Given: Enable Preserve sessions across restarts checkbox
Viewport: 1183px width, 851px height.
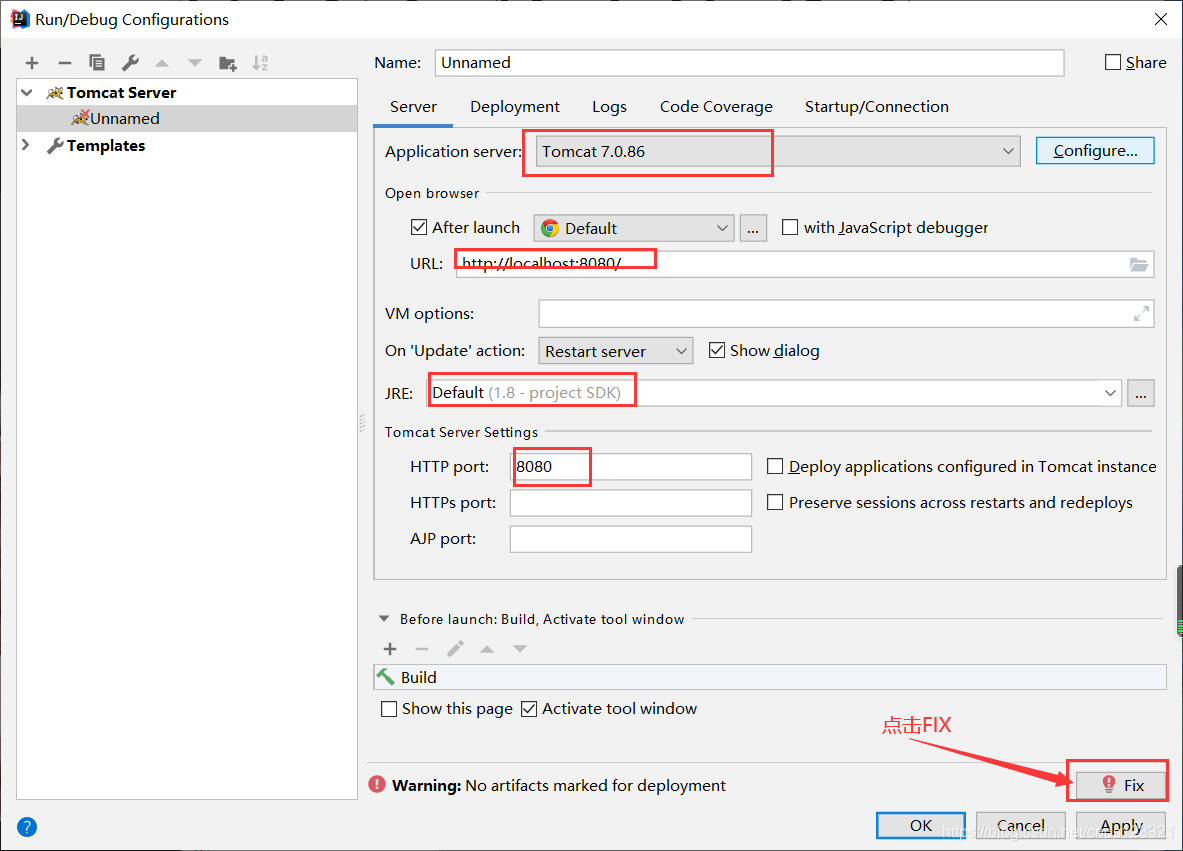Looking at the screenshot, I should [x=775, y=502].
